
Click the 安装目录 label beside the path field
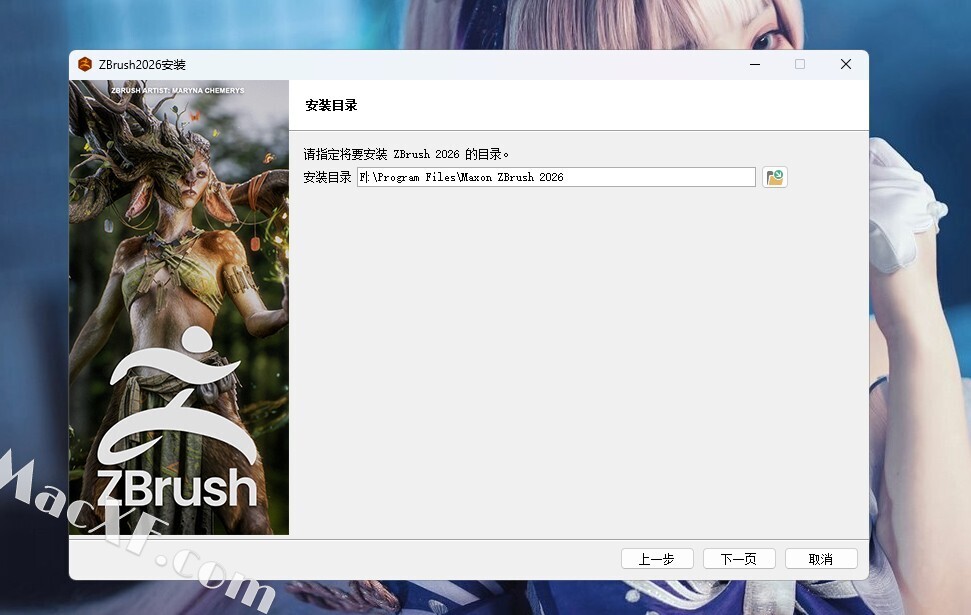[327, 178]
